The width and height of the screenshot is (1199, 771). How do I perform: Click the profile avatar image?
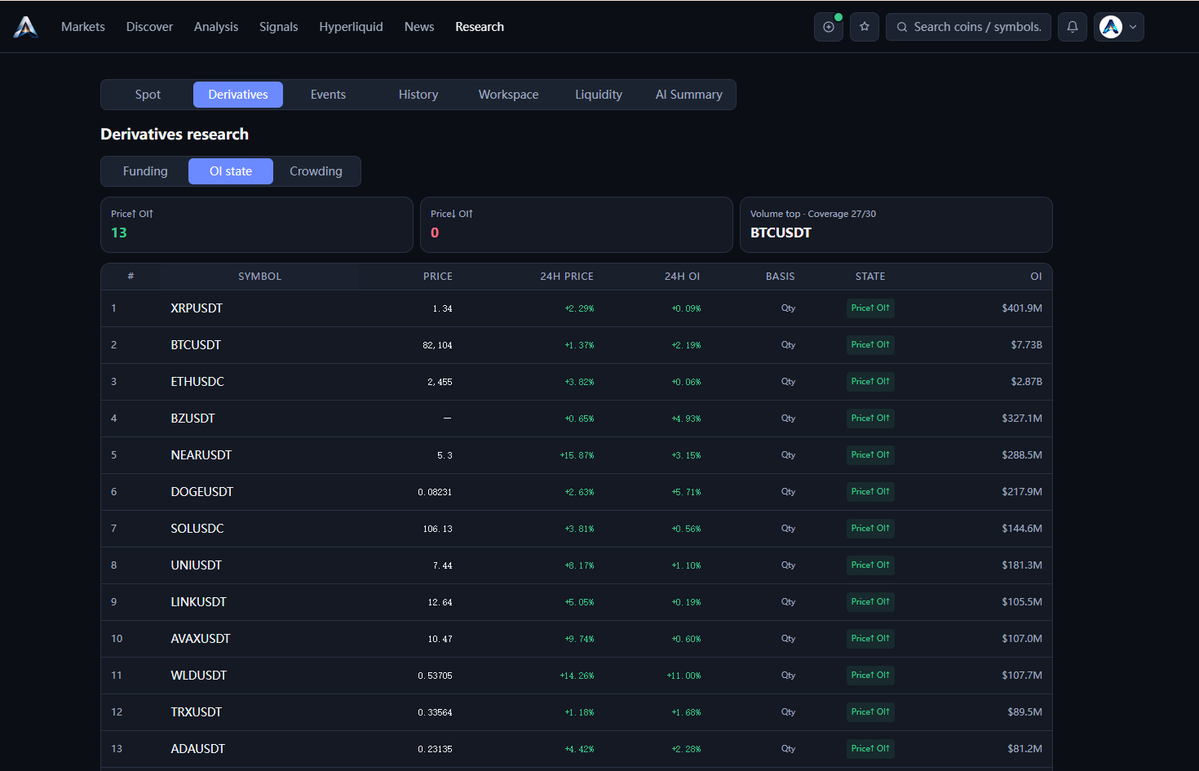pyautogui.click(x=1110, y=27)
